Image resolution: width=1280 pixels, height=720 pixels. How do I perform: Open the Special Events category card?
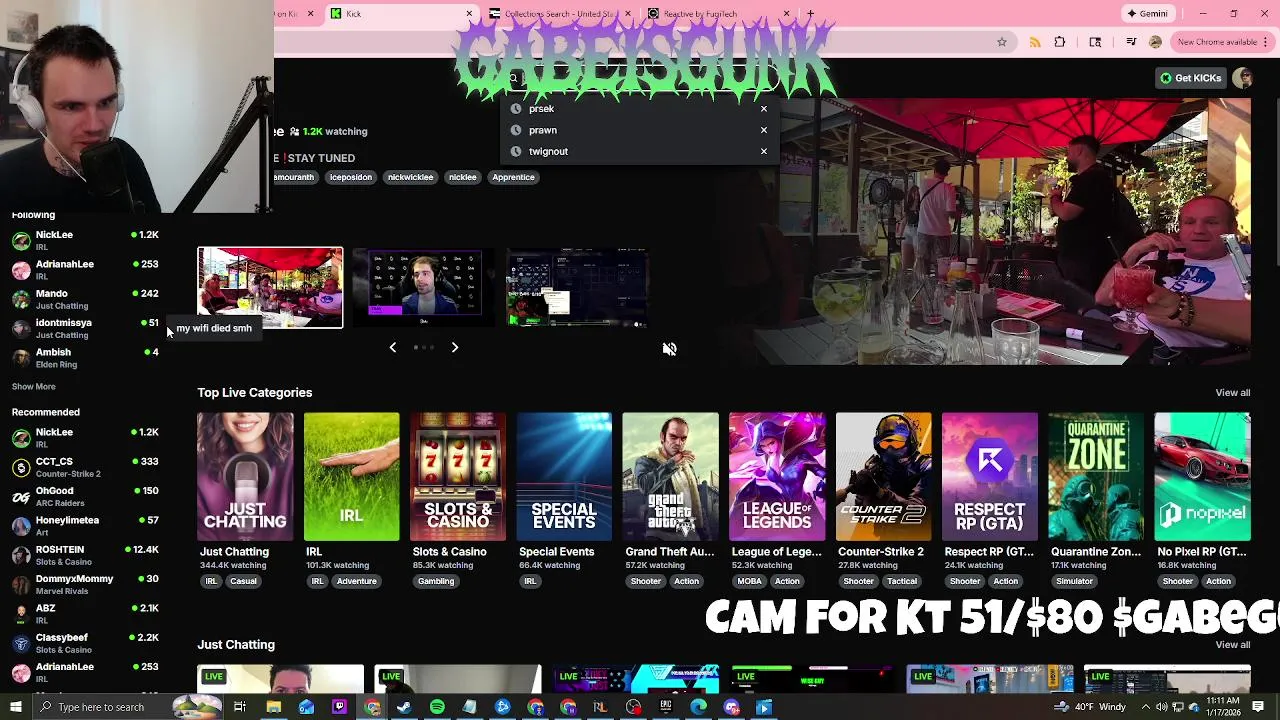tap(564, 476)
